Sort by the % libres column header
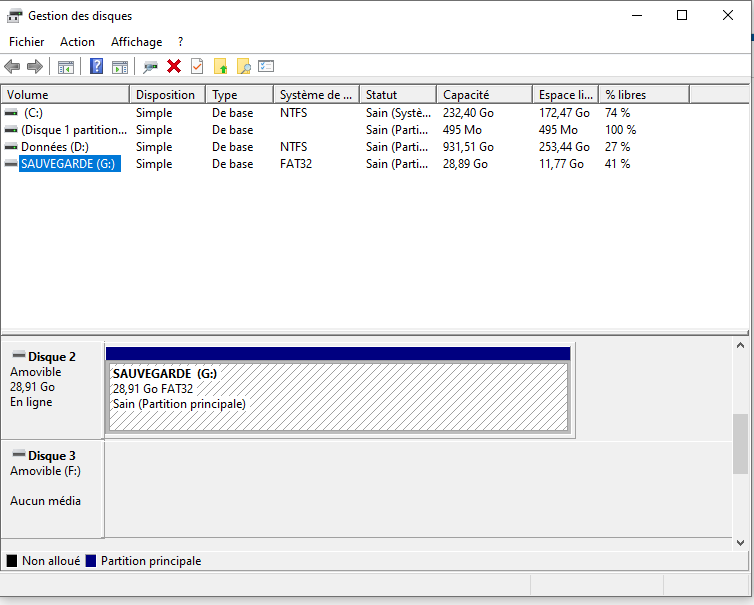 (644, 95)
